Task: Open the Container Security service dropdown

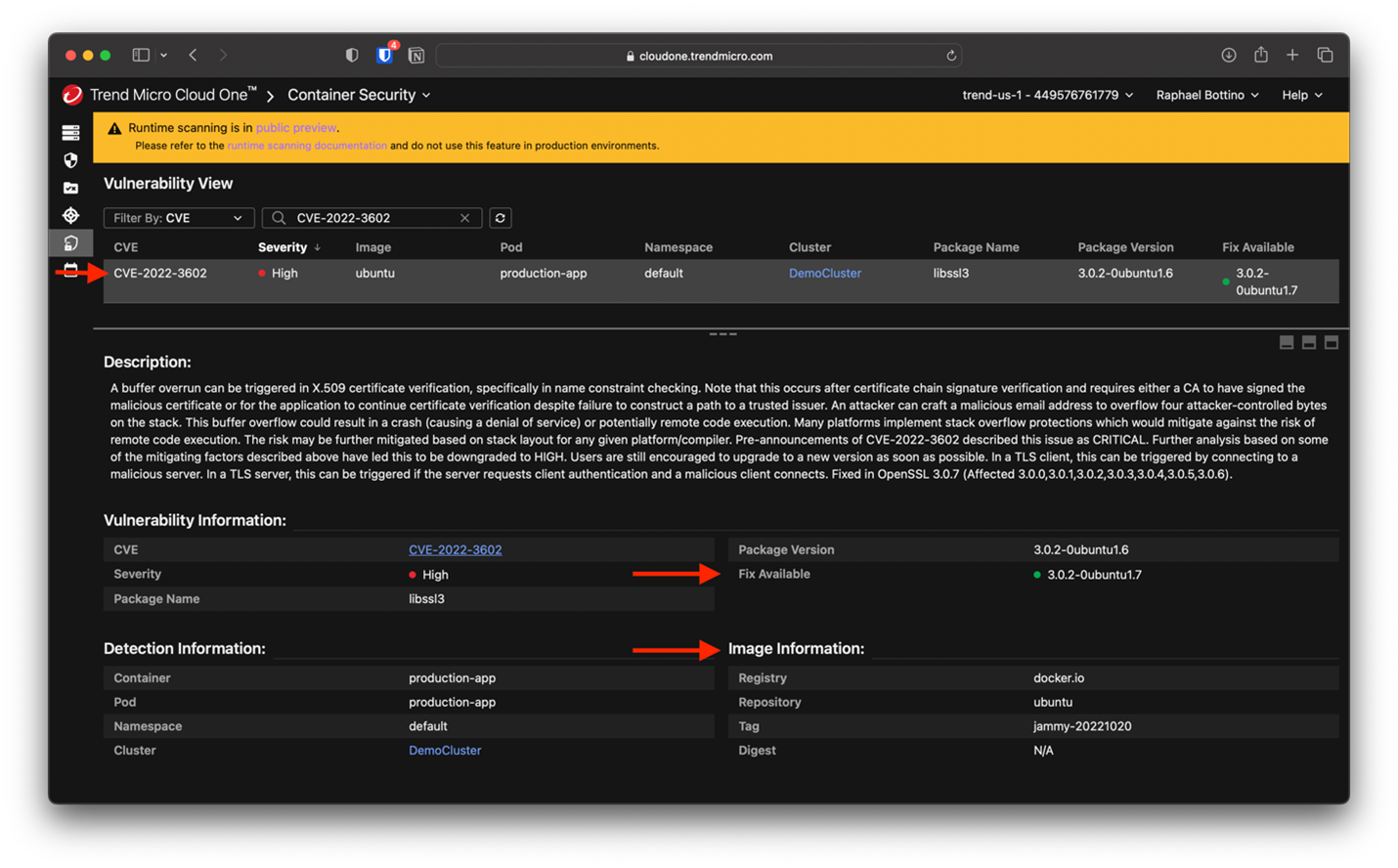Action: click(359, 95)
